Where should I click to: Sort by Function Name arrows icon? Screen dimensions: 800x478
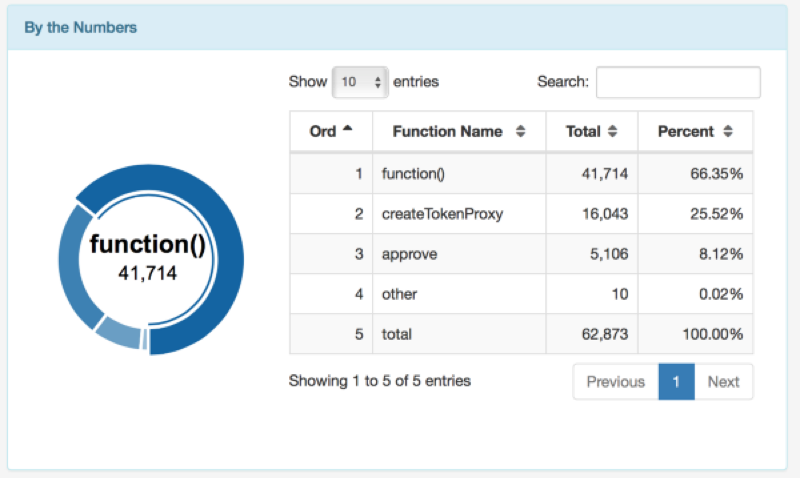[x=520, y=131]
